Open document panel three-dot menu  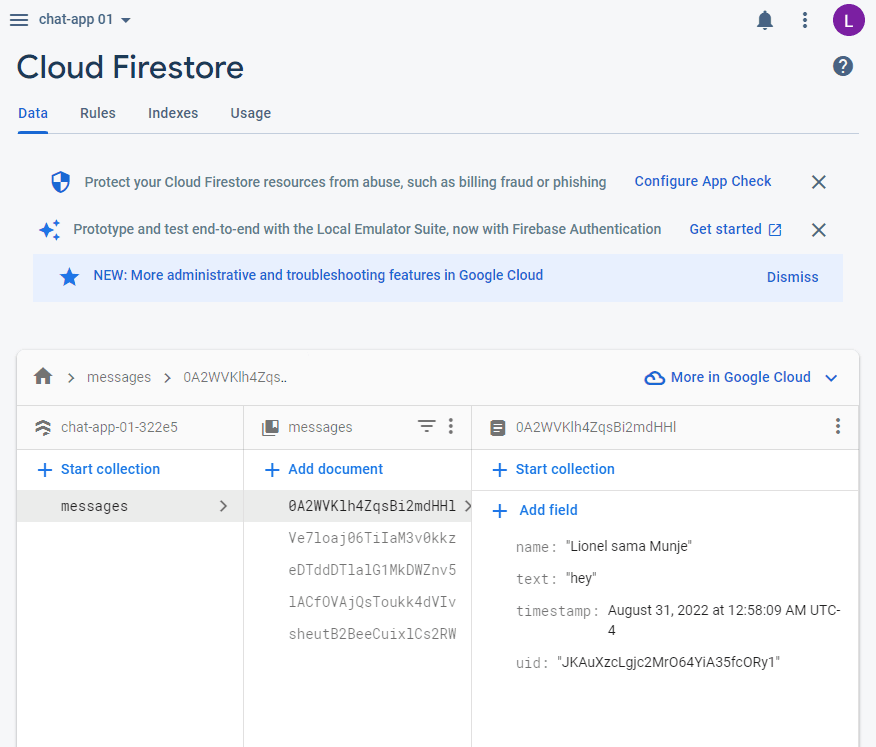838,427
